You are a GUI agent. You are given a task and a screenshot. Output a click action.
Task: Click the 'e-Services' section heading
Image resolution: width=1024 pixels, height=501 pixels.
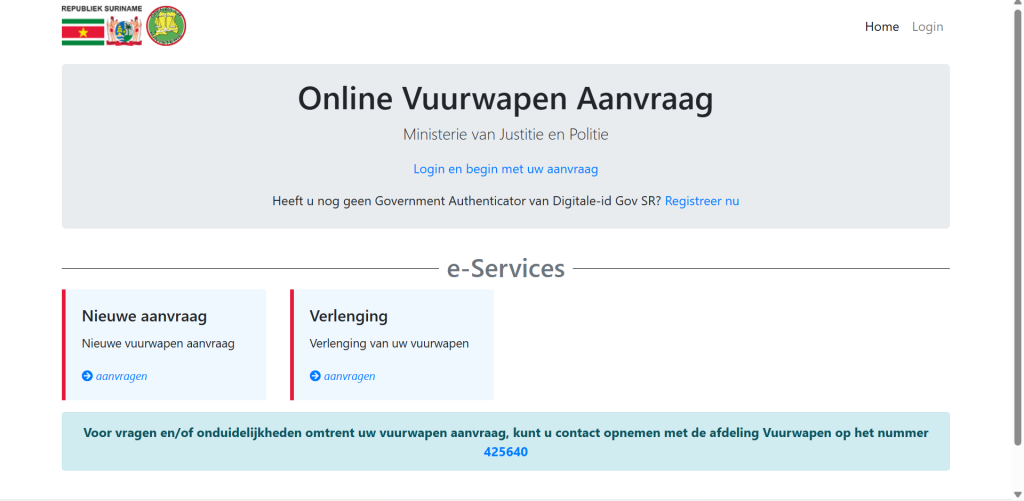pos(505,268)
